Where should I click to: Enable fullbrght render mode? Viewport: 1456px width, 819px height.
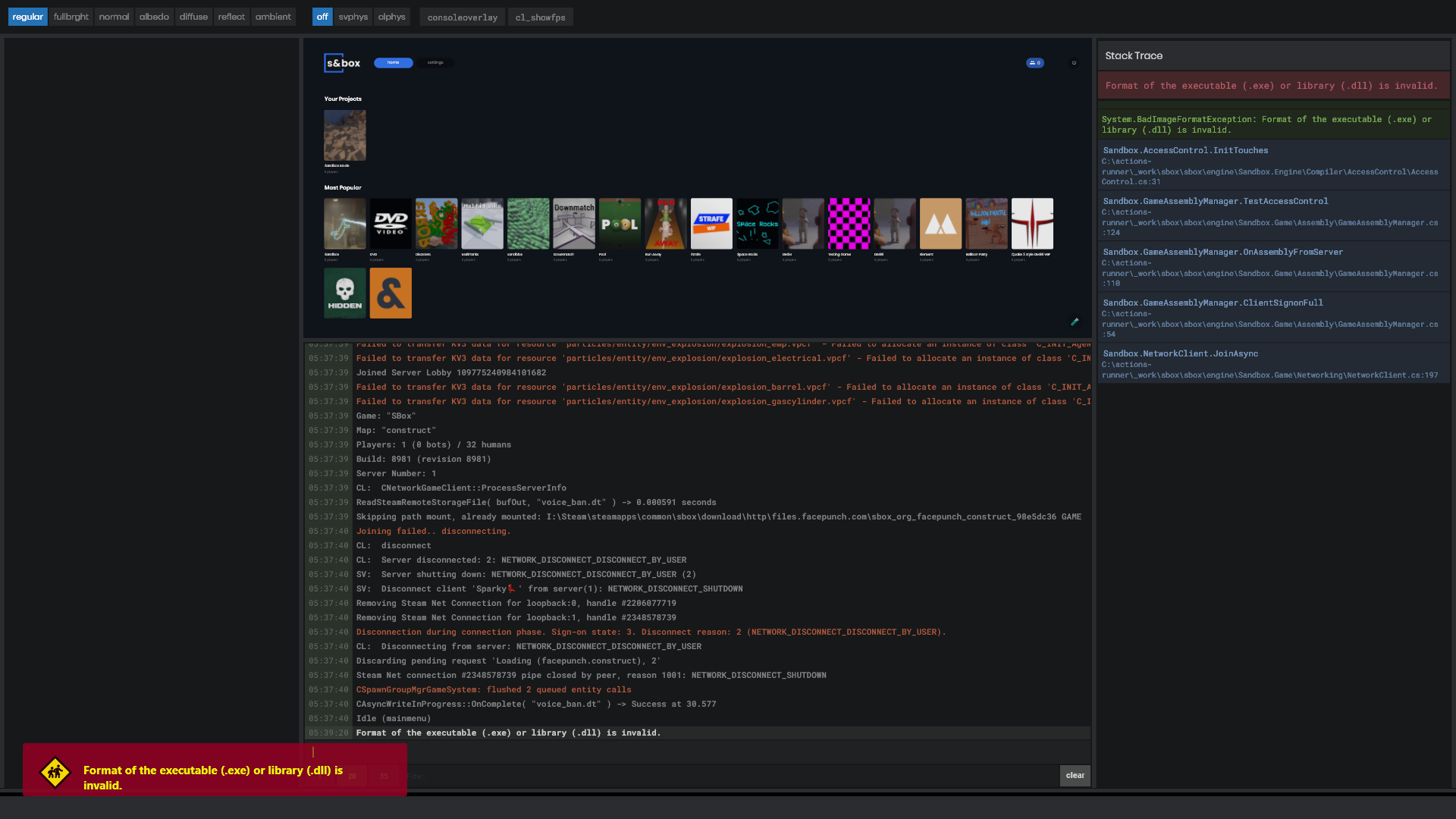point(71,16)
